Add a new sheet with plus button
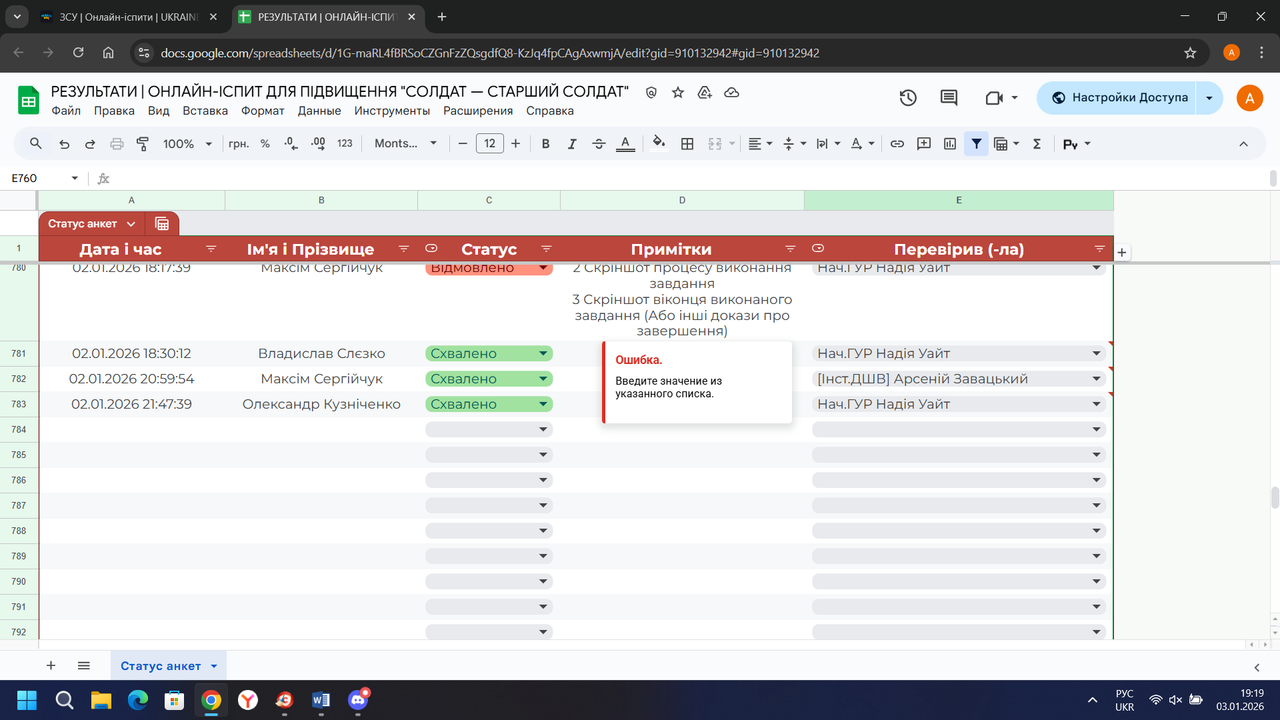 click(x=51, y=666)
